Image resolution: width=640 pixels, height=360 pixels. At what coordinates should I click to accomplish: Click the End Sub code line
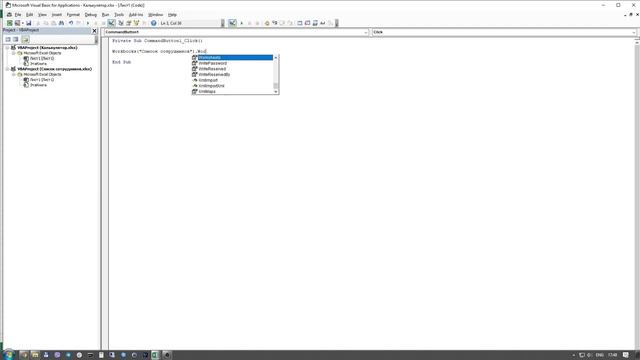tap(122, 62)
